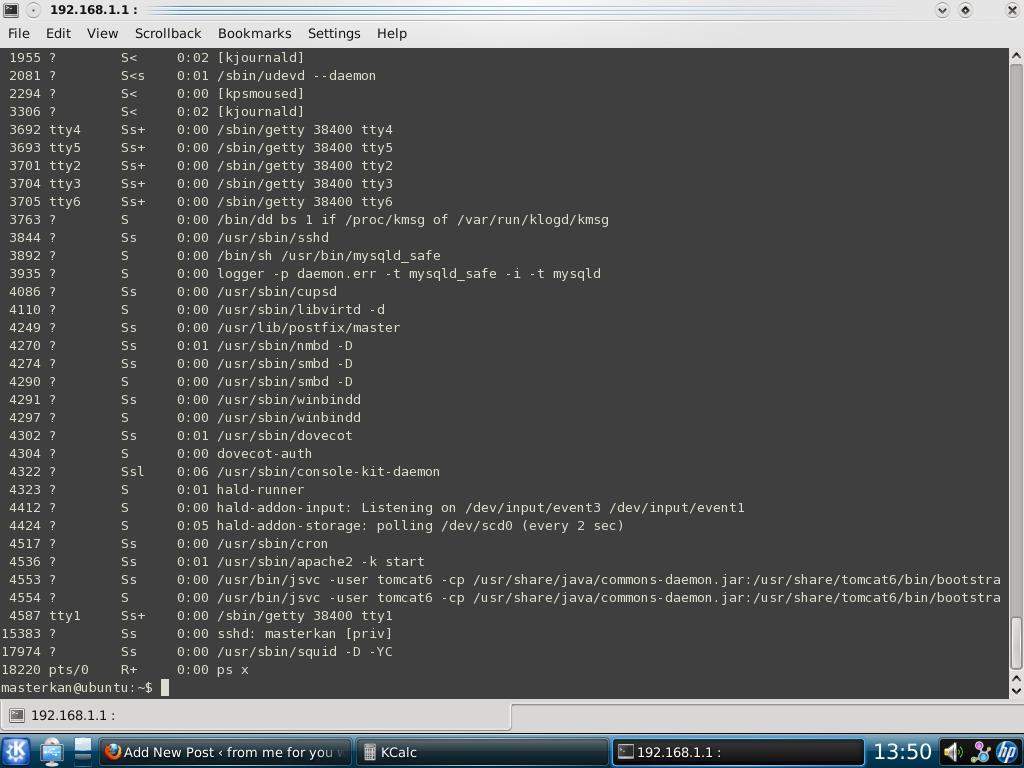Click the Firefox icon in taskbar
1024x768 pixels.
click(112, 752)
